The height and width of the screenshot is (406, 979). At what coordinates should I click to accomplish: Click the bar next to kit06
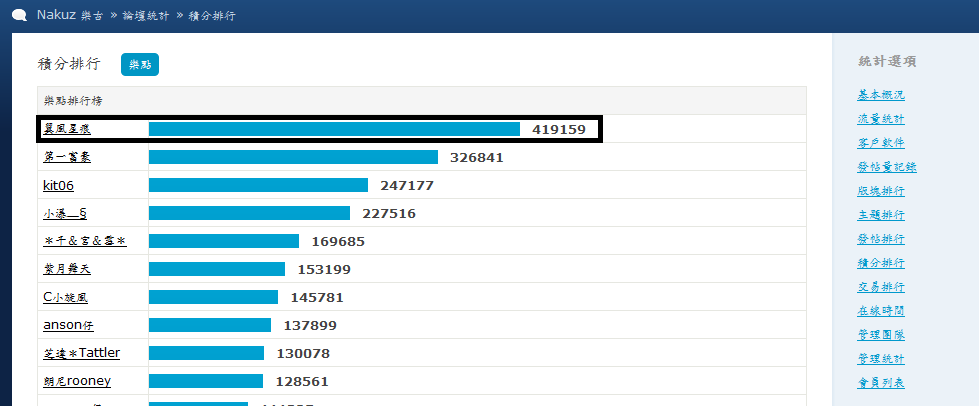pyautogui.click(x=258, y=185)
